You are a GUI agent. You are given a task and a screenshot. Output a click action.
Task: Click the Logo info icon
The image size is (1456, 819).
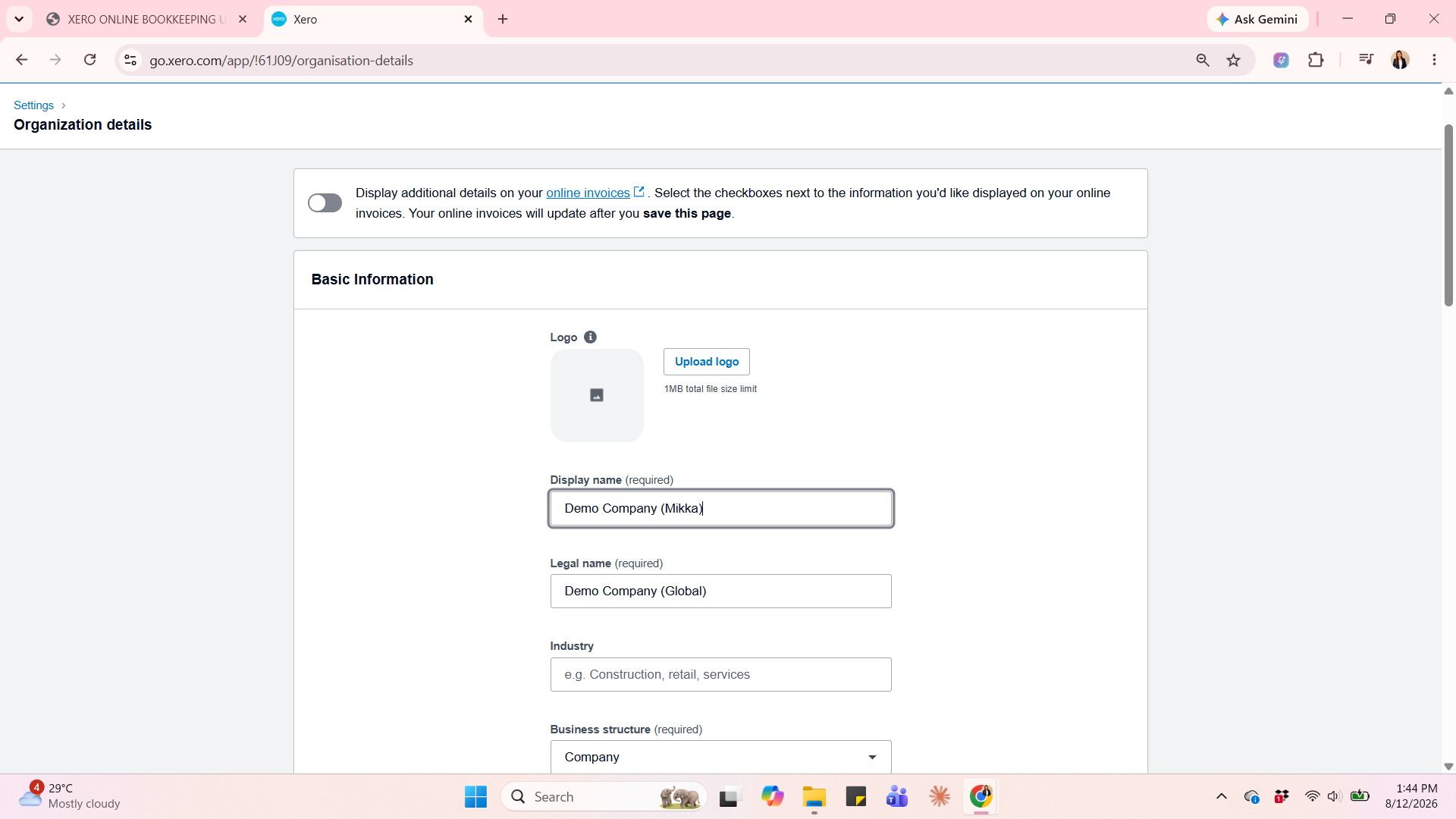(590, 337)
